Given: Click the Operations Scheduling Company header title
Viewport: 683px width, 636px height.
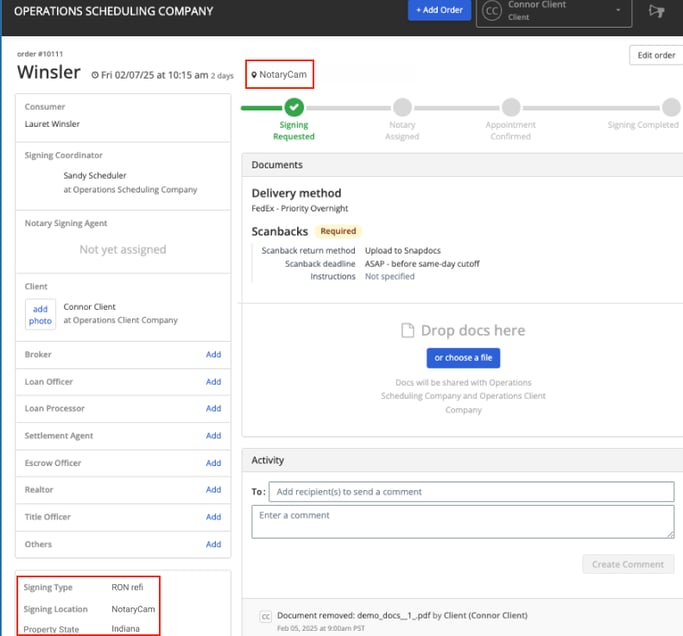Looking at the screenshot, I should click(114, 11).
